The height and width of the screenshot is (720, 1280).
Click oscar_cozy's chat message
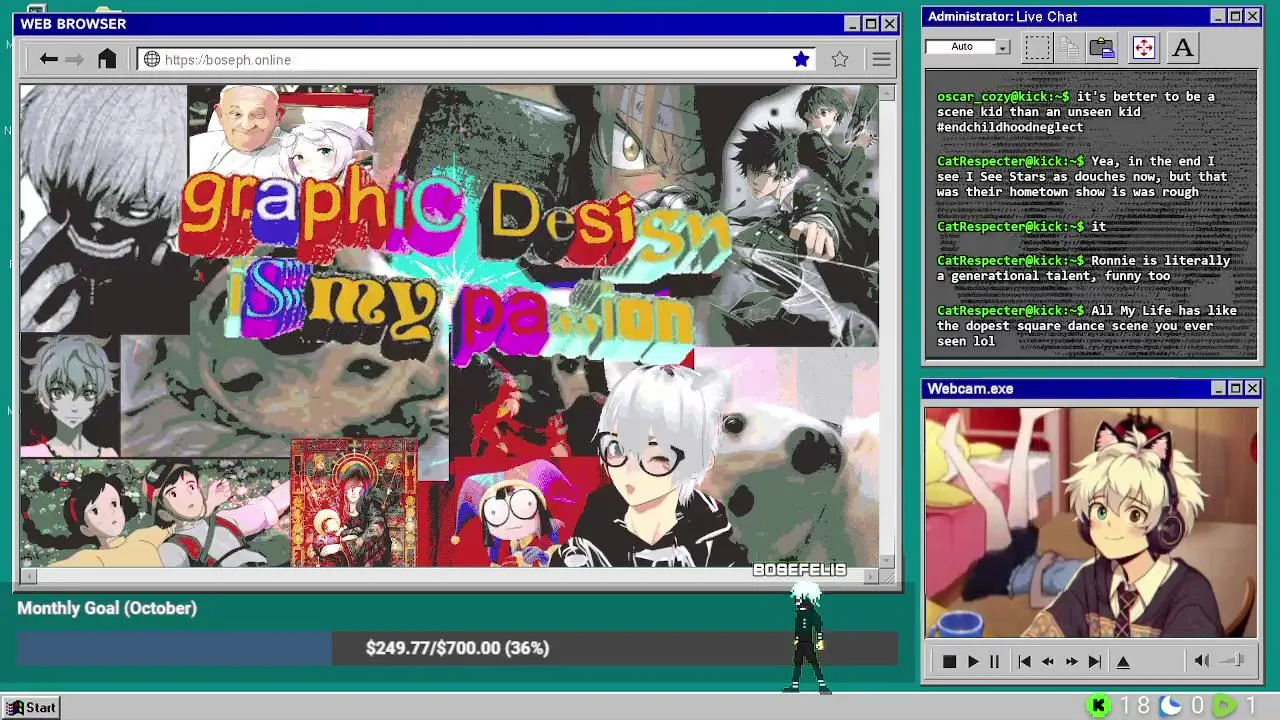[1075, 112]
